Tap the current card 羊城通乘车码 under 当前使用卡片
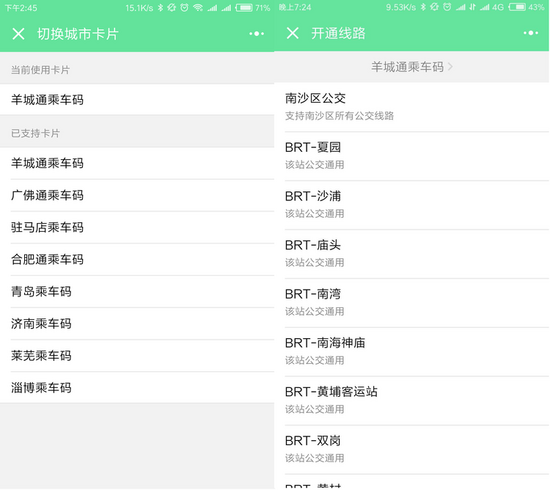550x490 pixels. click(137, 100)
